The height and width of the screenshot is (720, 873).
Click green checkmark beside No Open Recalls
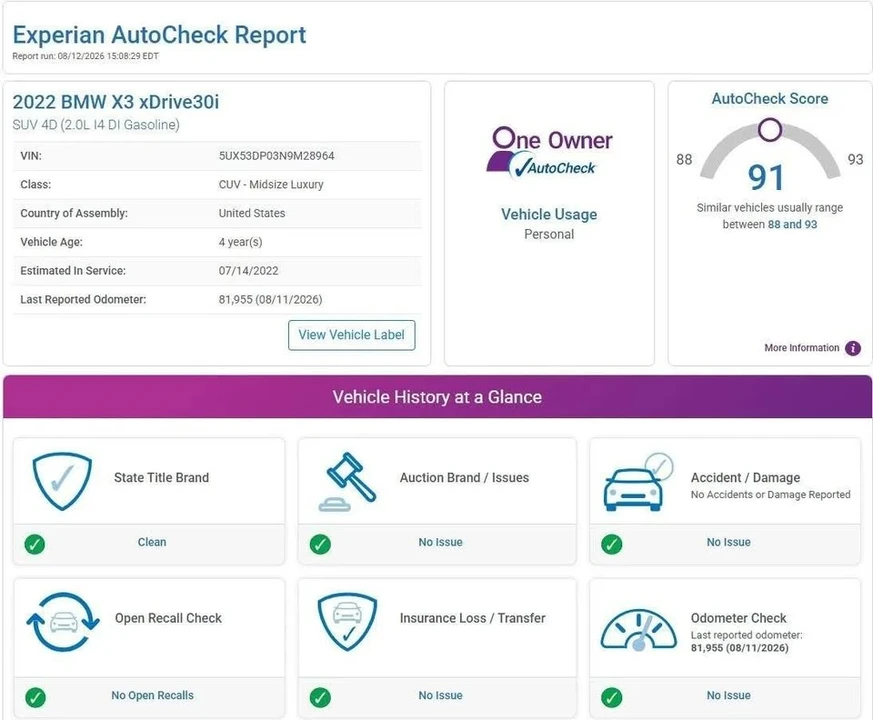(35, 697)
